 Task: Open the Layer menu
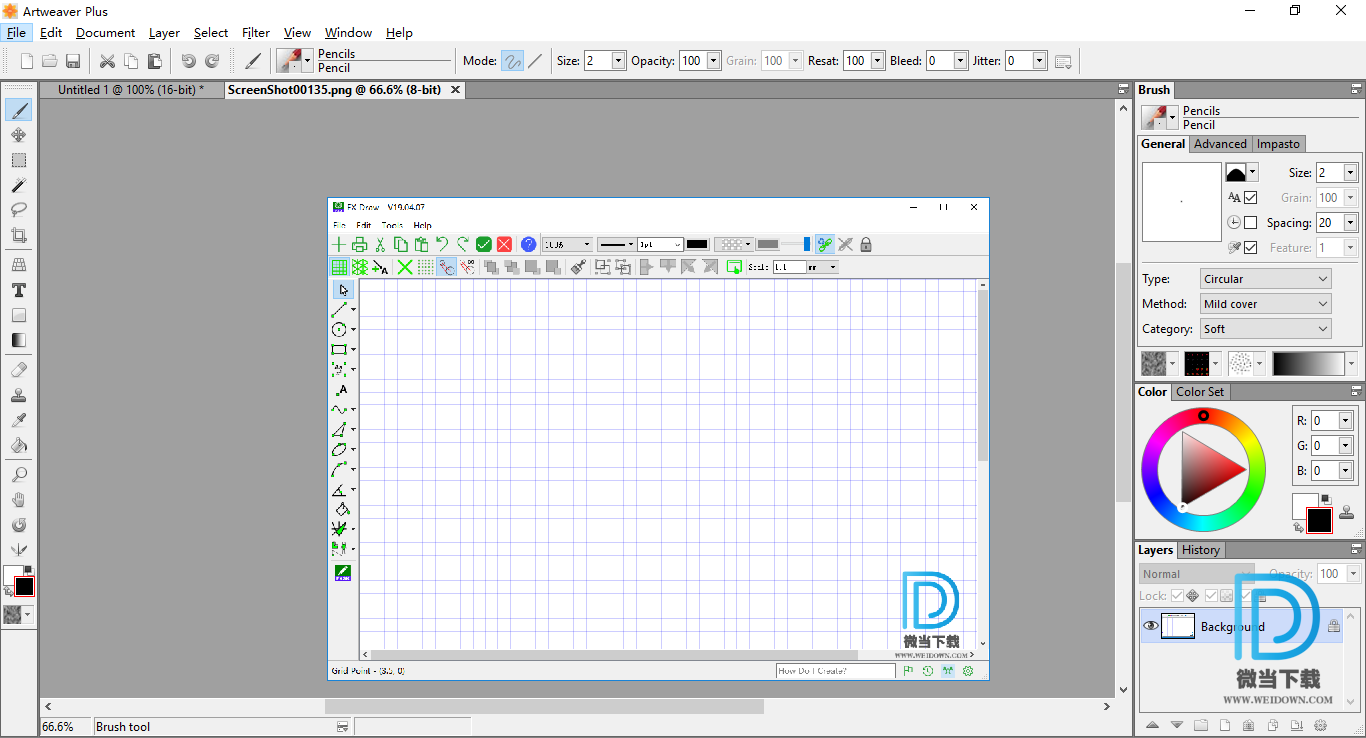[x=164, y=33]
